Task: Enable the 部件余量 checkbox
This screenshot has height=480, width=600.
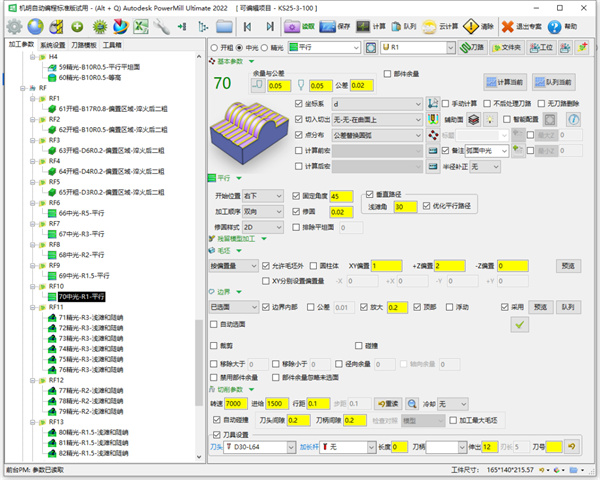Action: [x=386, y=74]
